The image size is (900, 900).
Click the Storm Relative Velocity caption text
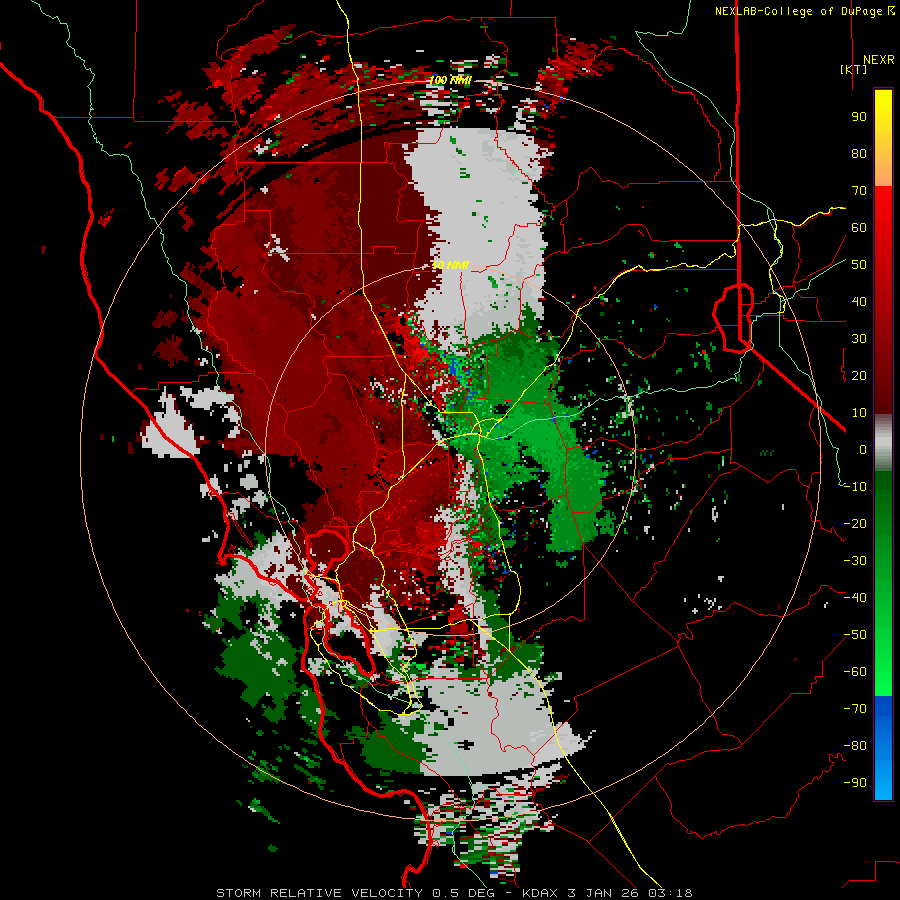pyautogui.click(x=454, y=893)
